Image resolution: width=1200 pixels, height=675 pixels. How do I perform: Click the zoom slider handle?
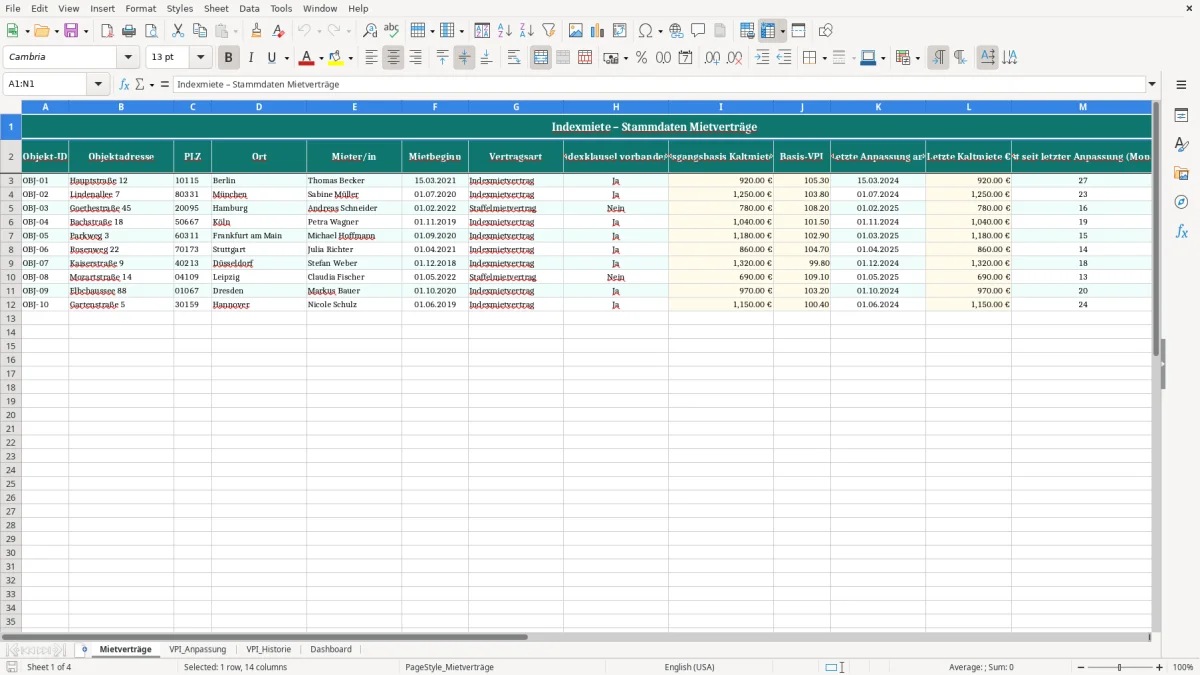pyautogui.click(x=1120, y=667)
